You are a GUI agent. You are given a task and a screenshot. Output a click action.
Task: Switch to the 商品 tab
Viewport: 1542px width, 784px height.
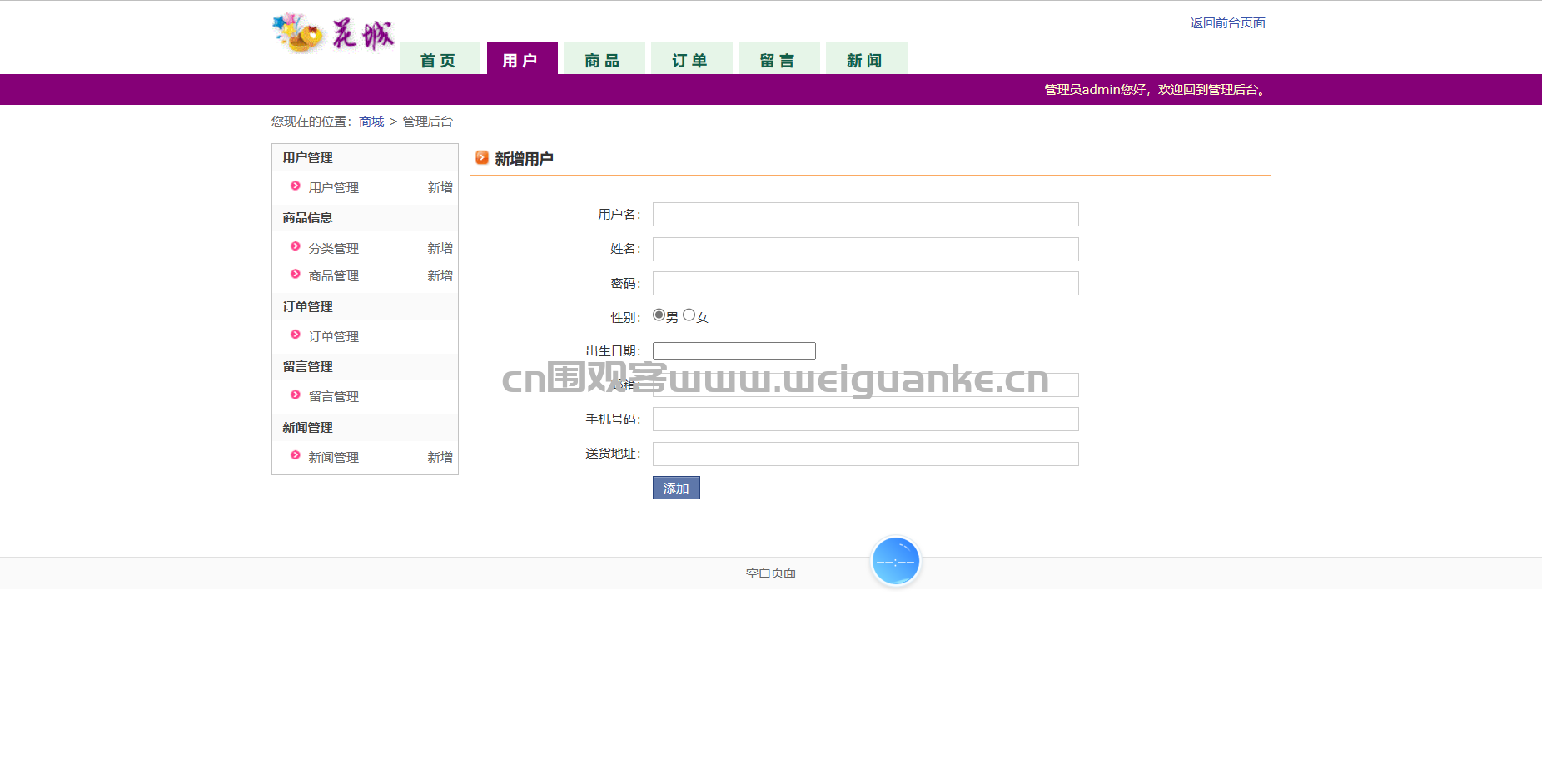(x=604, y=59)
